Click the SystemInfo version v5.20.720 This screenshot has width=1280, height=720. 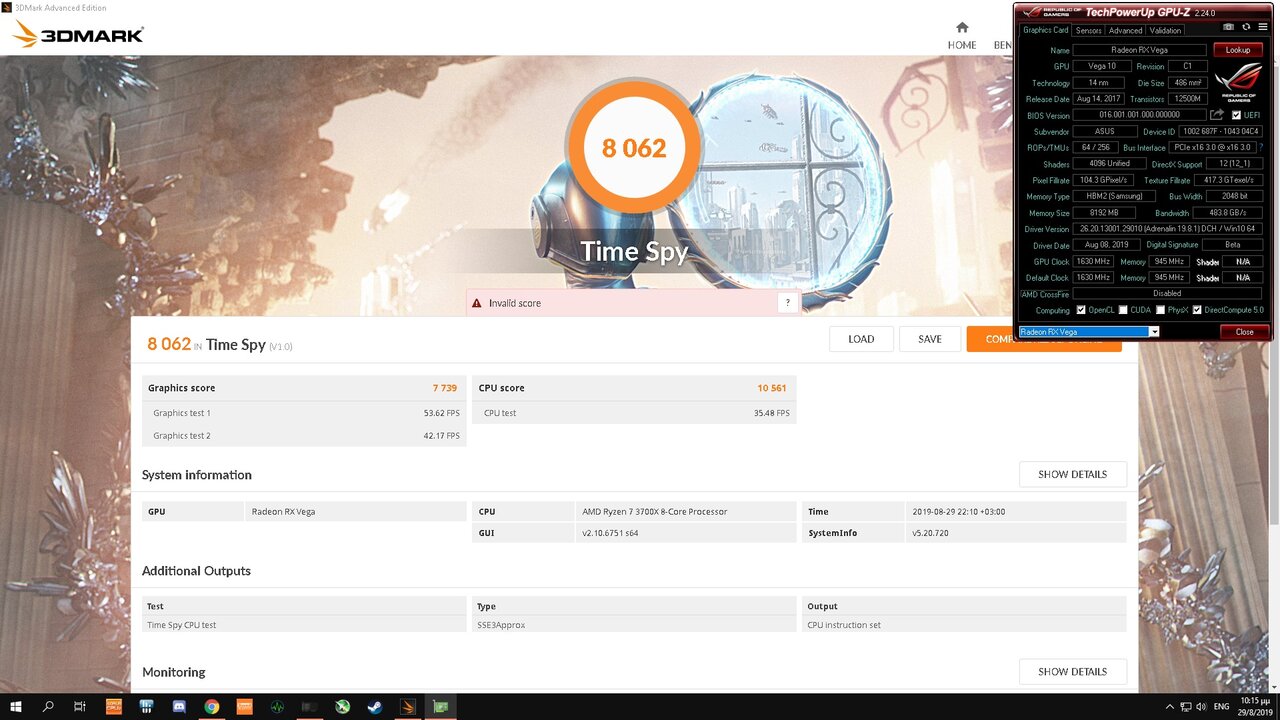click(x=931, y=533)
